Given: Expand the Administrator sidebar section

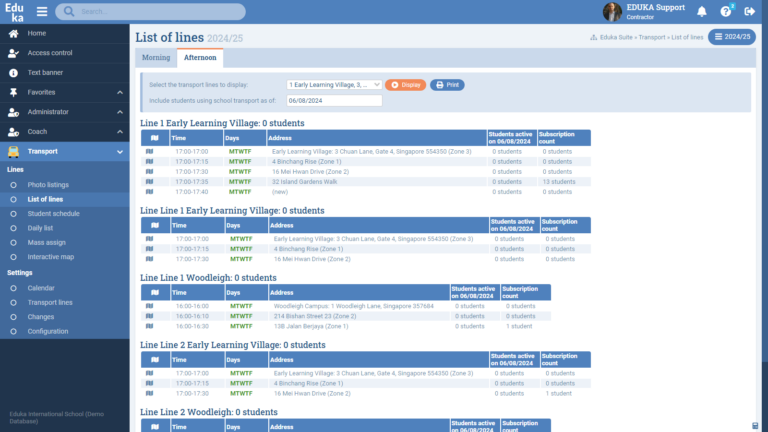Looking at the screenshot, I should click(120, 112).
